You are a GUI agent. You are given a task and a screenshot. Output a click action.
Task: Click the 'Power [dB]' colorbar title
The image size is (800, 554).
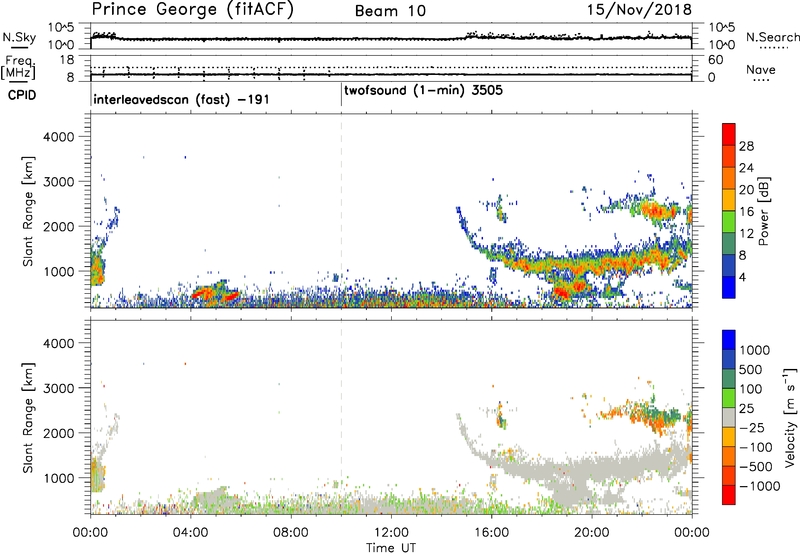764,211
